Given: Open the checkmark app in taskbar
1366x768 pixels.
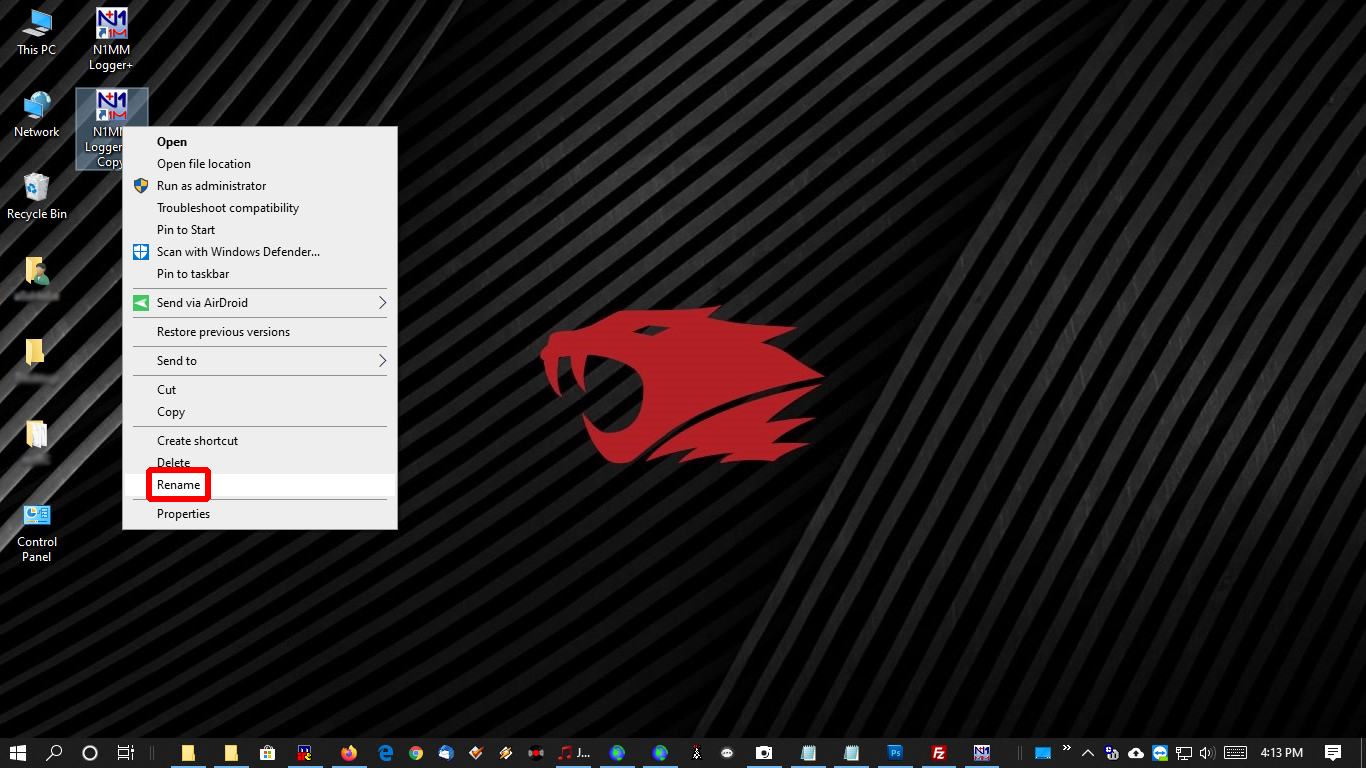Looking at the screenshot, I should tap(476, 753).
